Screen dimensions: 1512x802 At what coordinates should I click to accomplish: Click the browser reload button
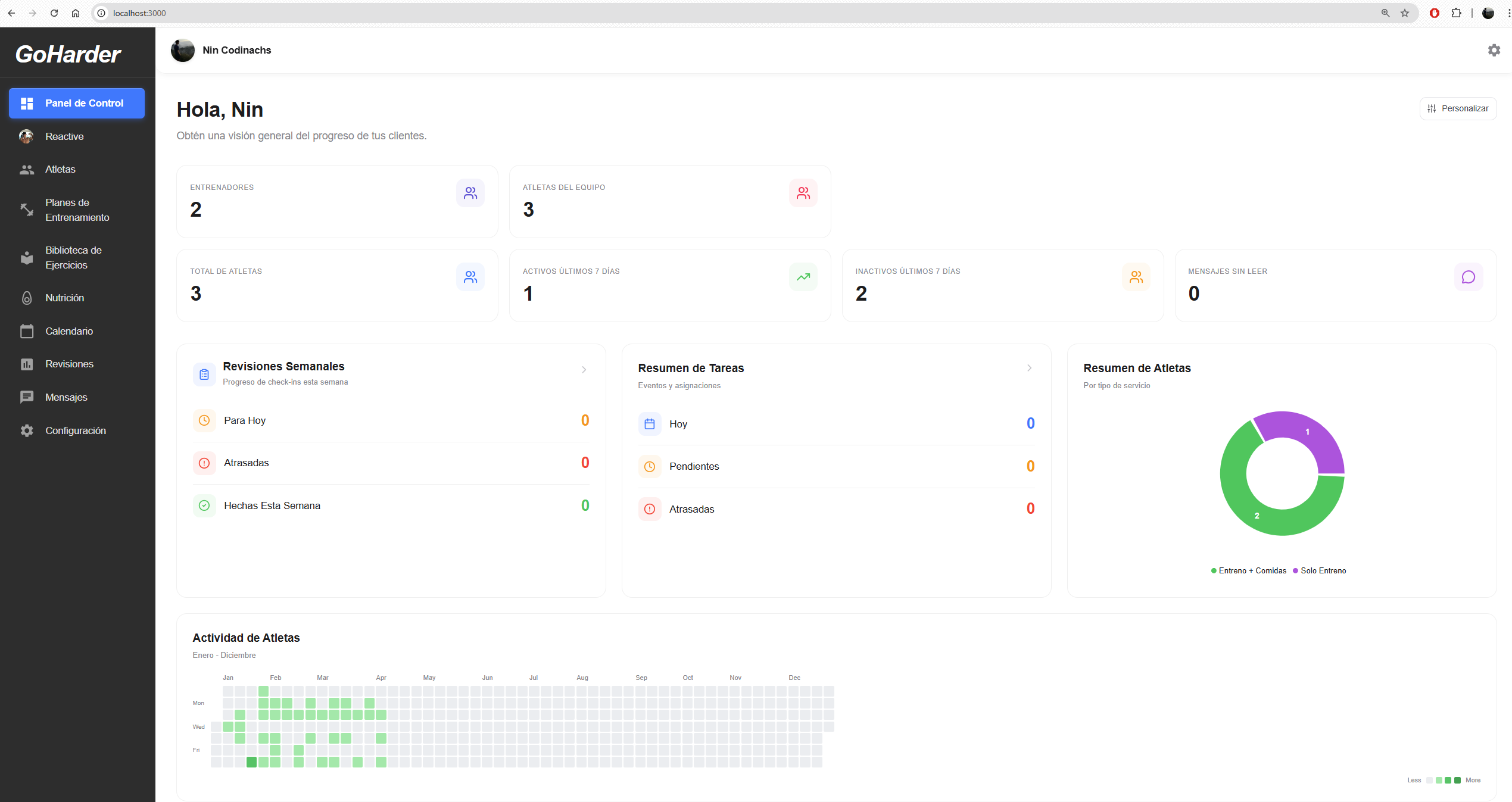point(54,13)
